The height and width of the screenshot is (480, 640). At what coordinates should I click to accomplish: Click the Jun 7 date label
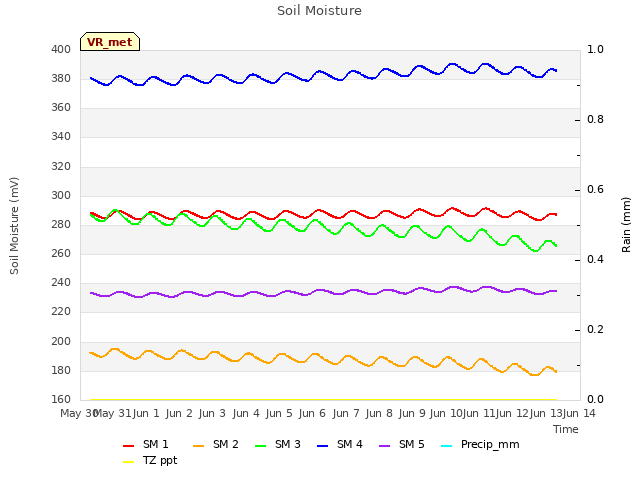346,413
